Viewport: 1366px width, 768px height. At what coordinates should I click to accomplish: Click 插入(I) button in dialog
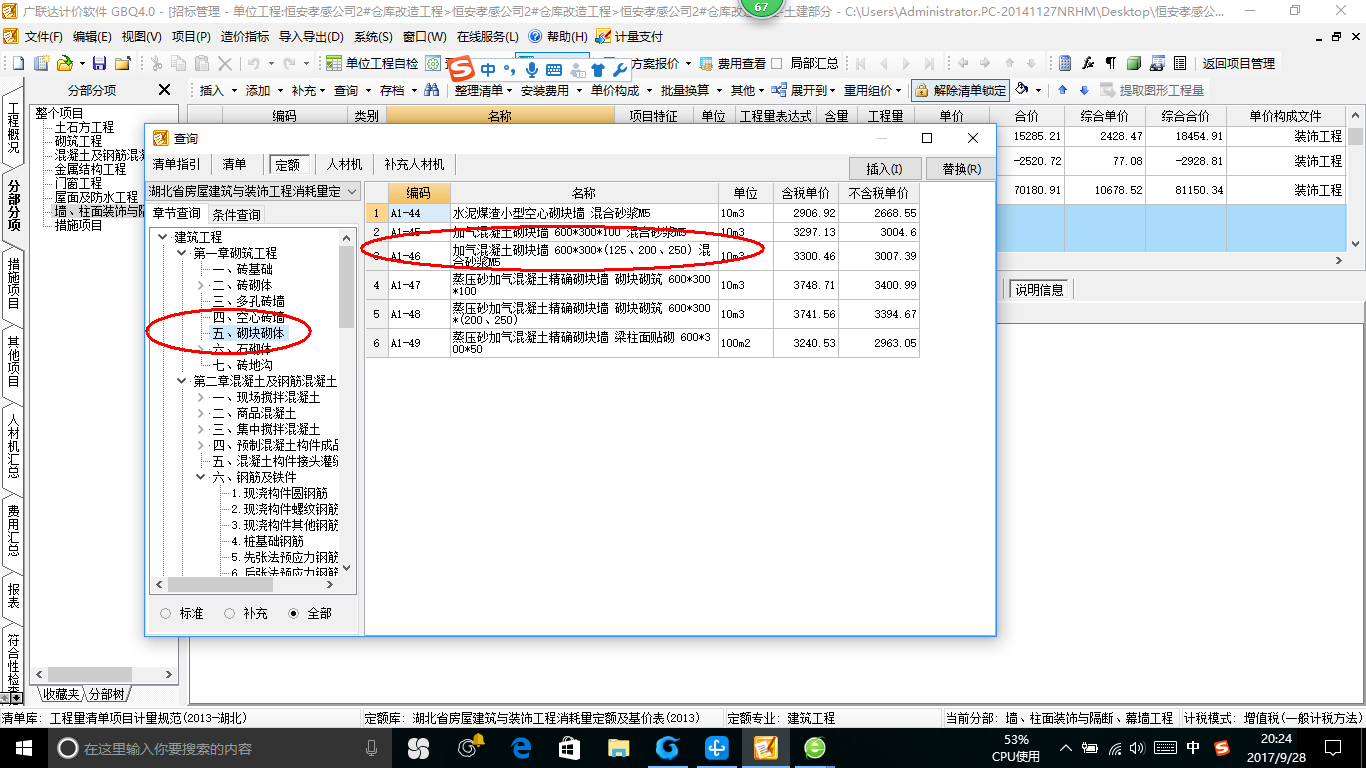click(x=884, y=169)
